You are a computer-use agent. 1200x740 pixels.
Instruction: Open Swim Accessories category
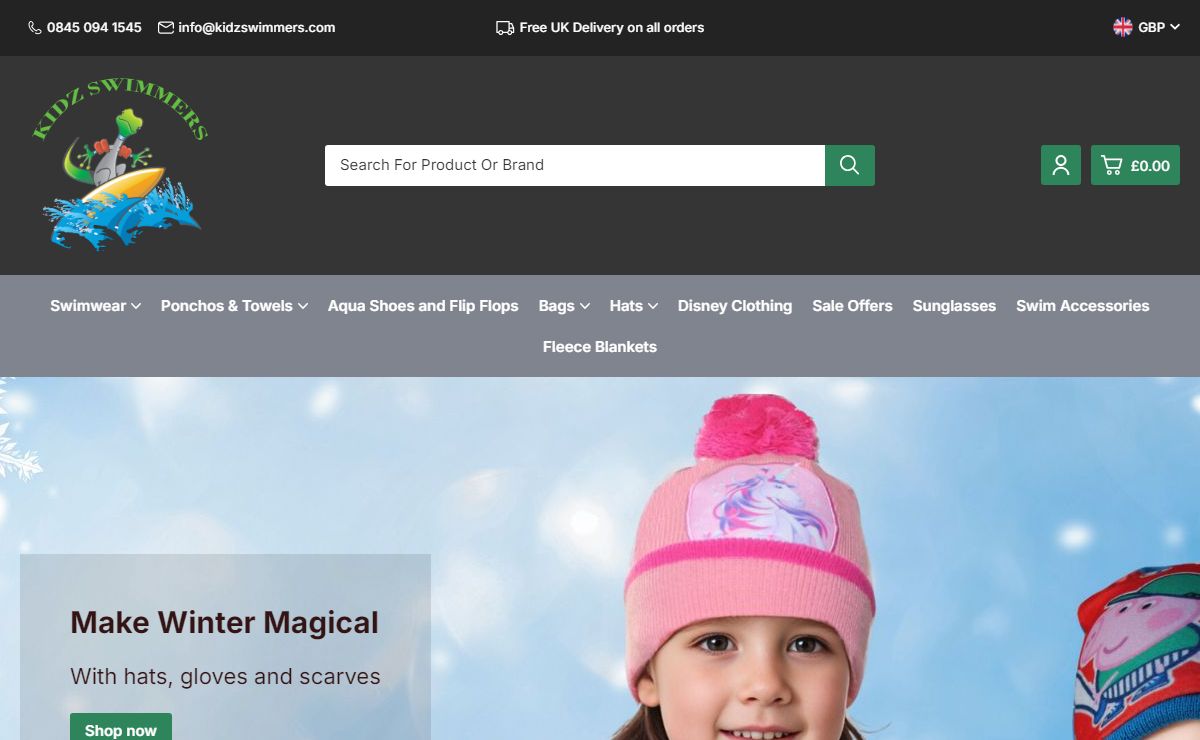[1083, 306]
